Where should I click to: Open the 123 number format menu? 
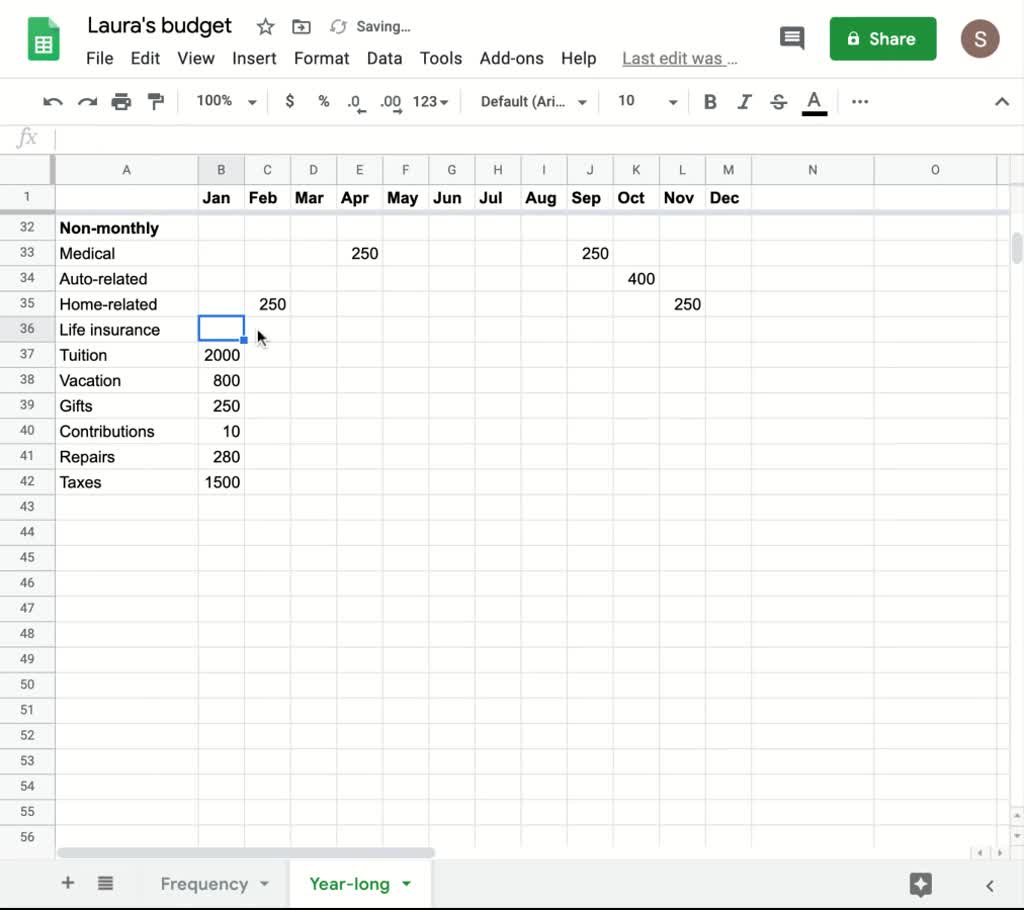click(428, 101)
